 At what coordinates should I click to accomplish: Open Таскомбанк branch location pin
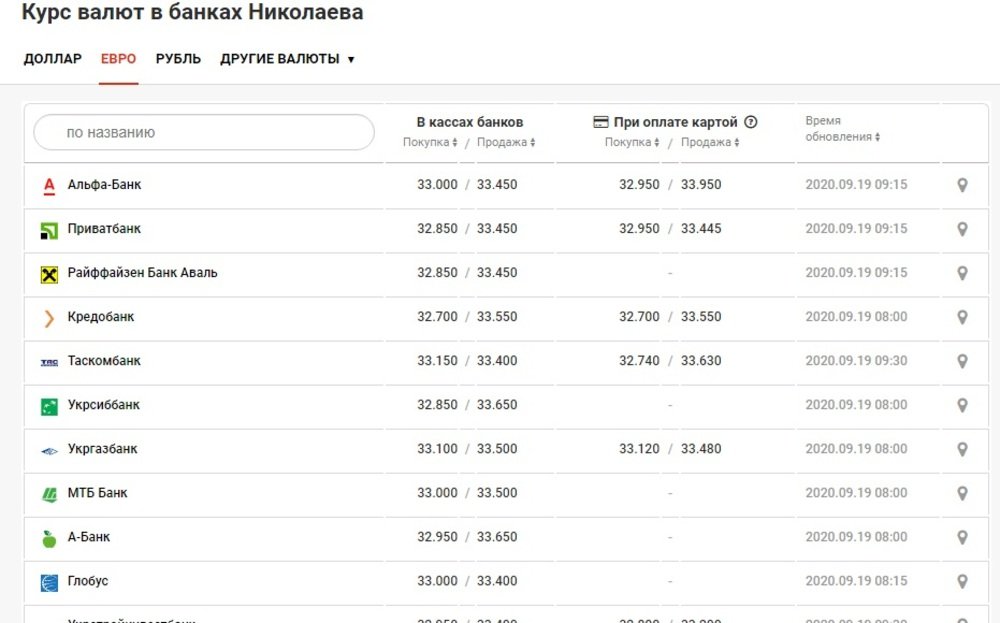coord(962,361)
